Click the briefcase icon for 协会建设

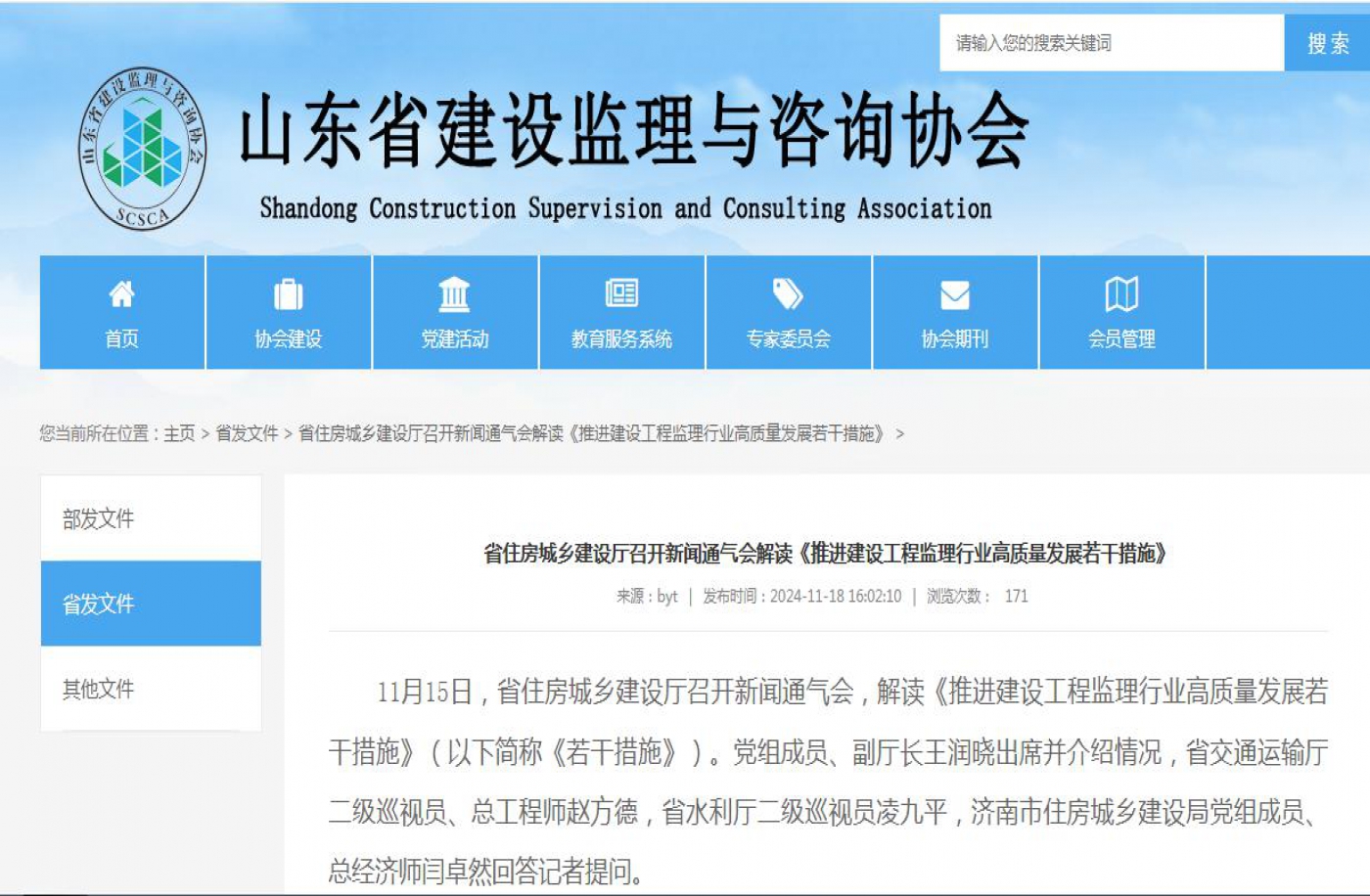click(288, 293)
